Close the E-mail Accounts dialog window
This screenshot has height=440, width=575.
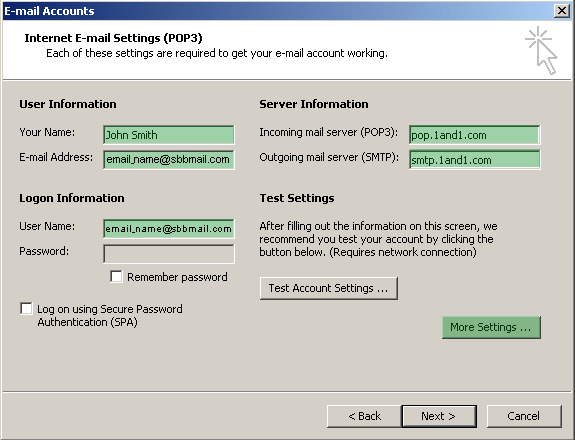coord(562,11)
